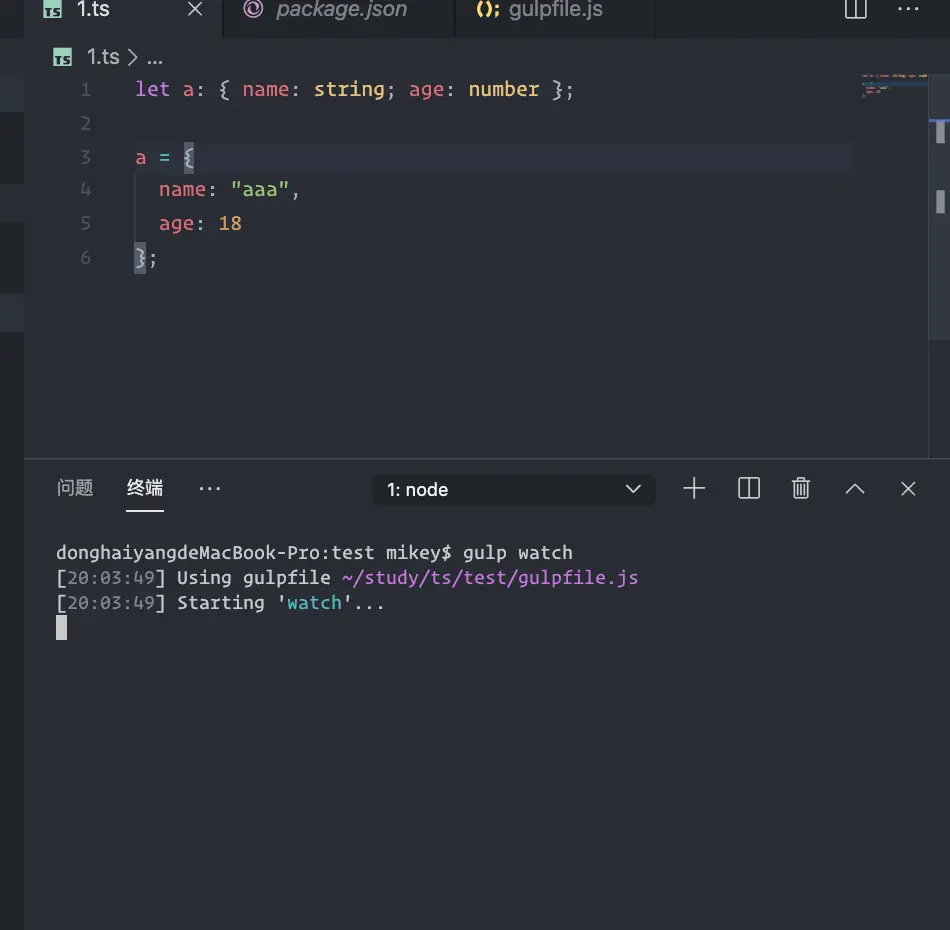
Task: Click the closing brace on line 6
Action: pos(140,258)
